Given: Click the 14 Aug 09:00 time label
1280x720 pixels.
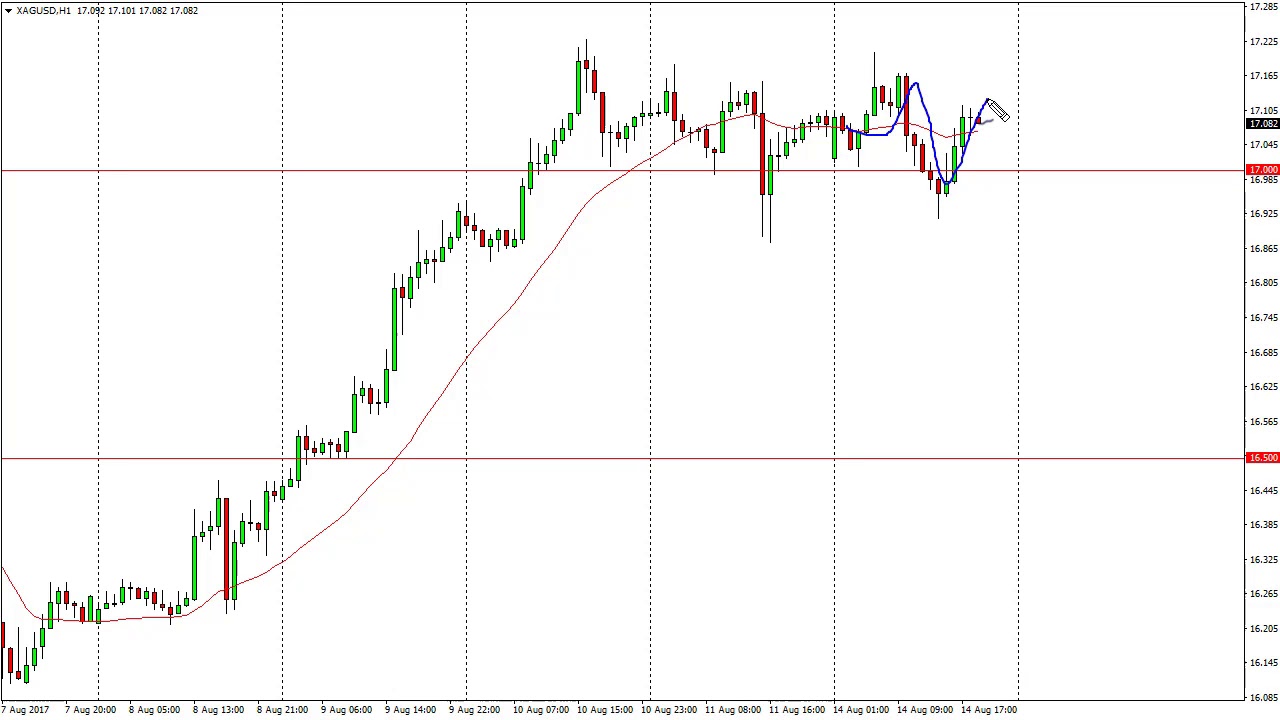Looking at the screenshot, I should [x=925, y=711].
